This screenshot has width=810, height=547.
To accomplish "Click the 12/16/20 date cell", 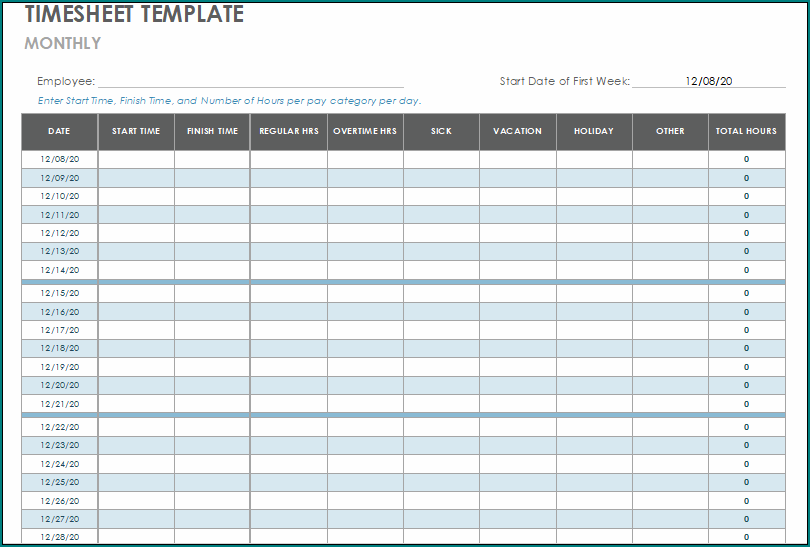I will point(59,312).
